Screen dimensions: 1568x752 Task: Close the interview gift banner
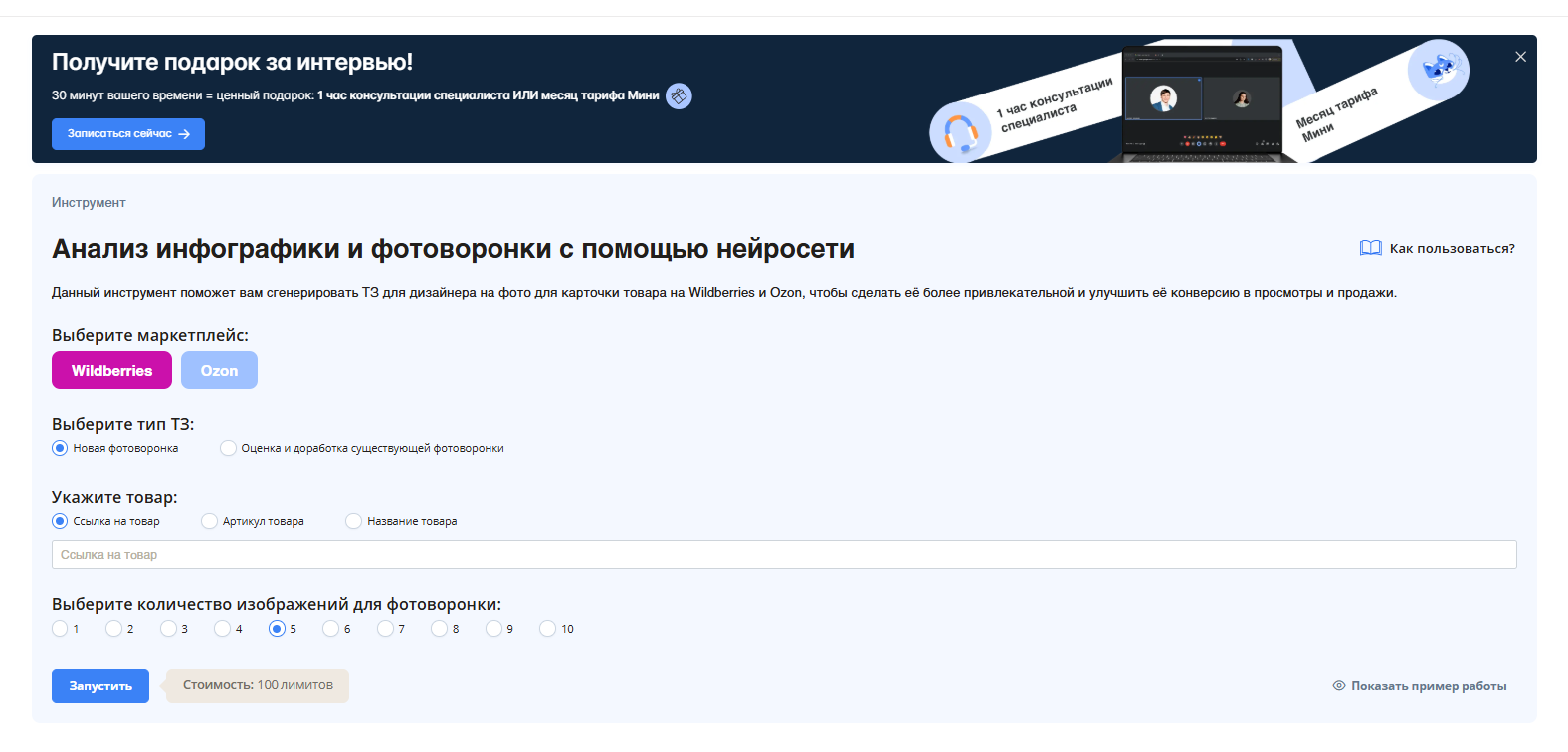pyautogui.click(x=1520, y=57)
